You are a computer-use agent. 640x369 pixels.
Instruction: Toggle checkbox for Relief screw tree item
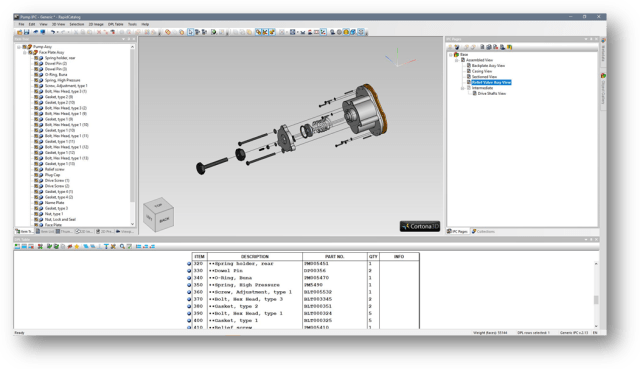pos(36,169)
